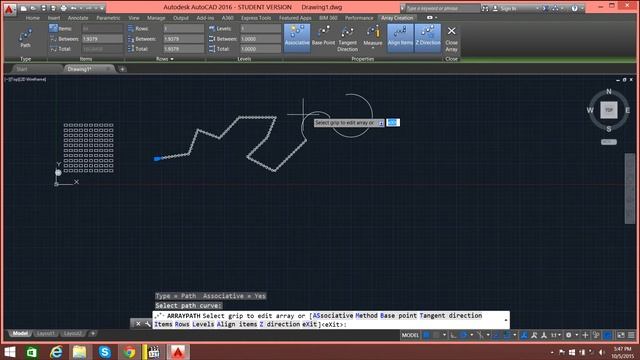Select the Array Creation tab
640x360 pixels.
tap(397, 18)
